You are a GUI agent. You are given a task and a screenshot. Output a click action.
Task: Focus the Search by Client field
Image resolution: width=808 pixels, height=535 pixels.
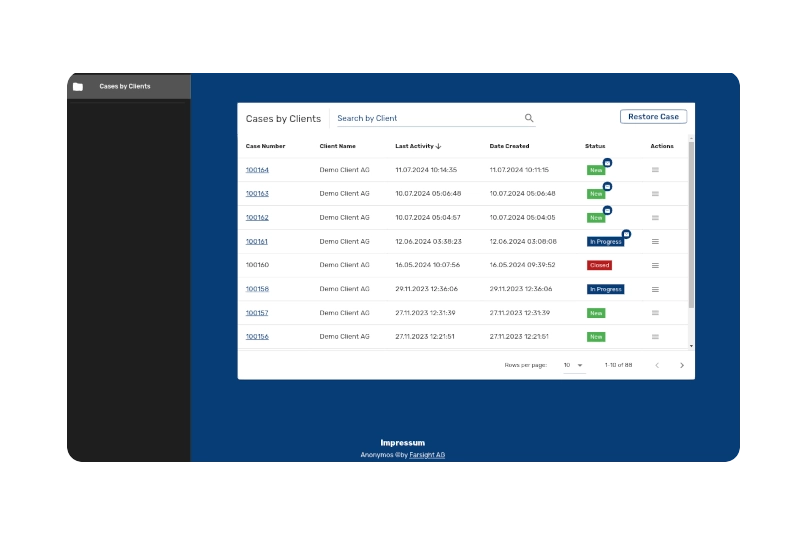425,118
